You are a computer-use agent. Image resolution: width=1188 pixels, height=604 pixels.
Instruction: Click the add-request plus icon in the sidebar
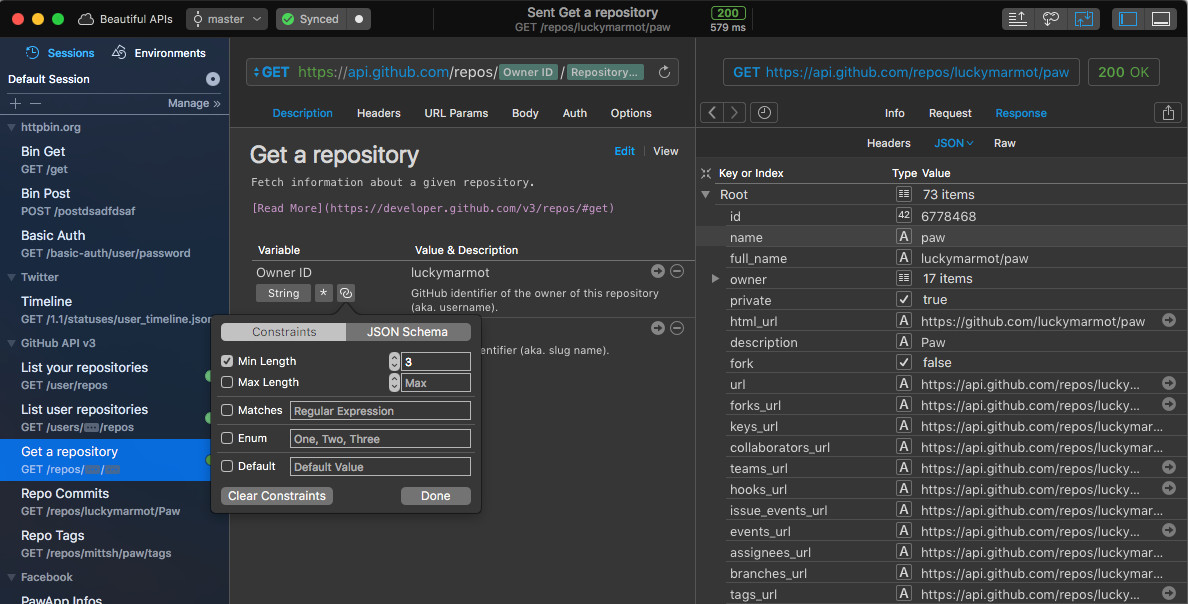pyautogui.click(x=14, y=103)
